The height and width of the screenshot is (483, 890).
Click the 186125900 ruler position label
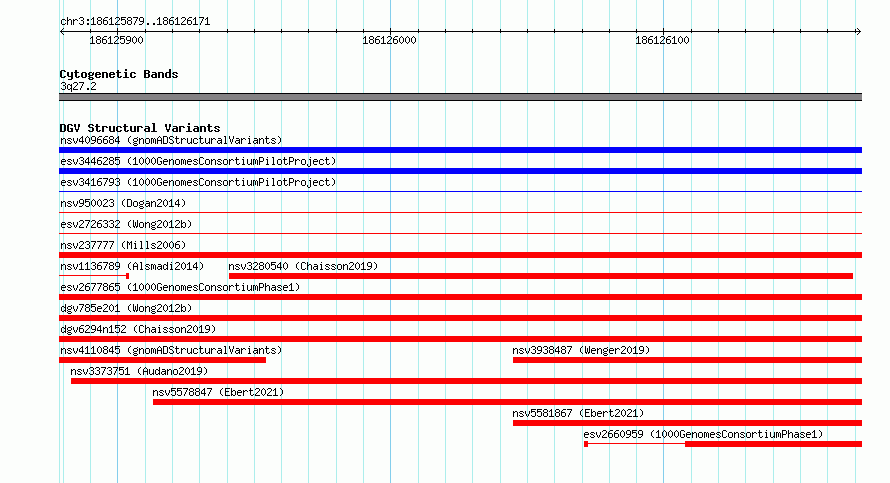click(x=116, y=40)
